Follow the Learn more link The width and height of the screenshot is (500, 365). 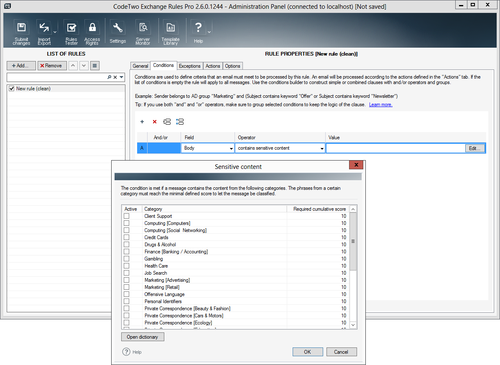point(380,105)
